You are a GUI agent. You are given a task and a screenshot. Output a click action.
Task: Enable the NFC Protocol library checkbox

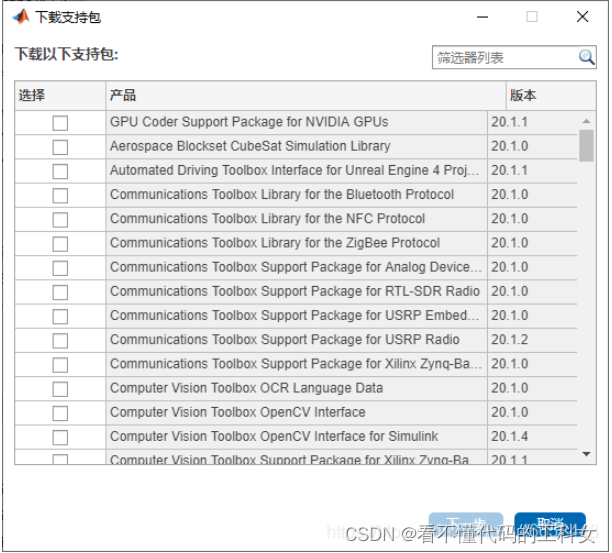coord(60,220)
